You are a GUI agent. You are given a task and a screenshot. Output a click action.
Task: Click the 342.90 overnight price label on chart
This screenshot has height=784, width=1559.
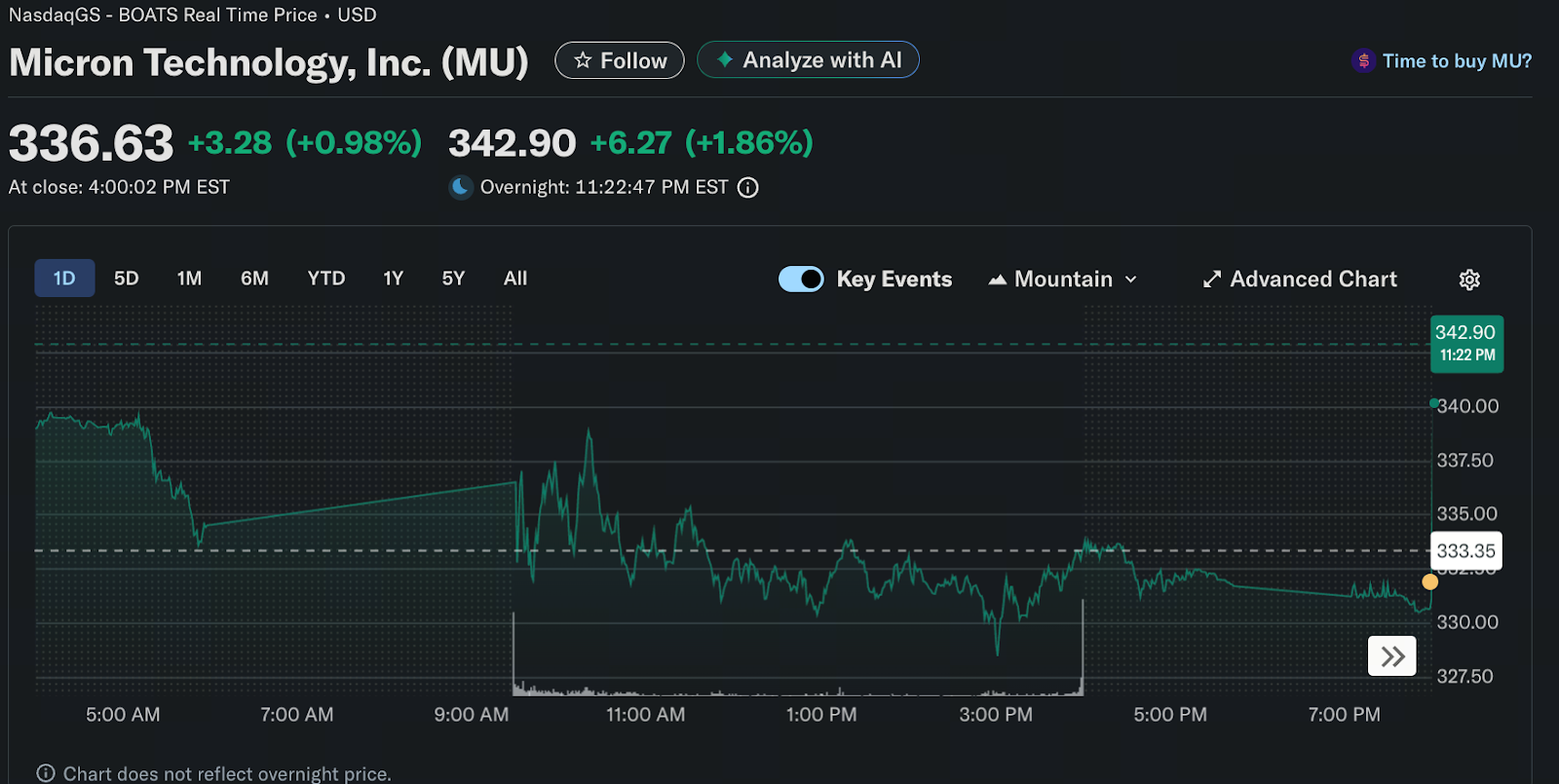click(x=1466, y=343)
